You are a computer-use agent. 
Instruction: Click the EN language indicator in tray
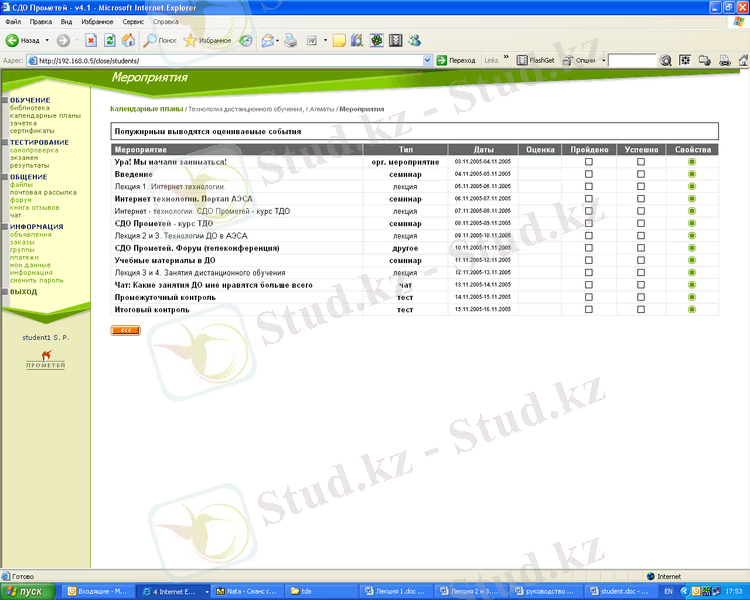669,592
